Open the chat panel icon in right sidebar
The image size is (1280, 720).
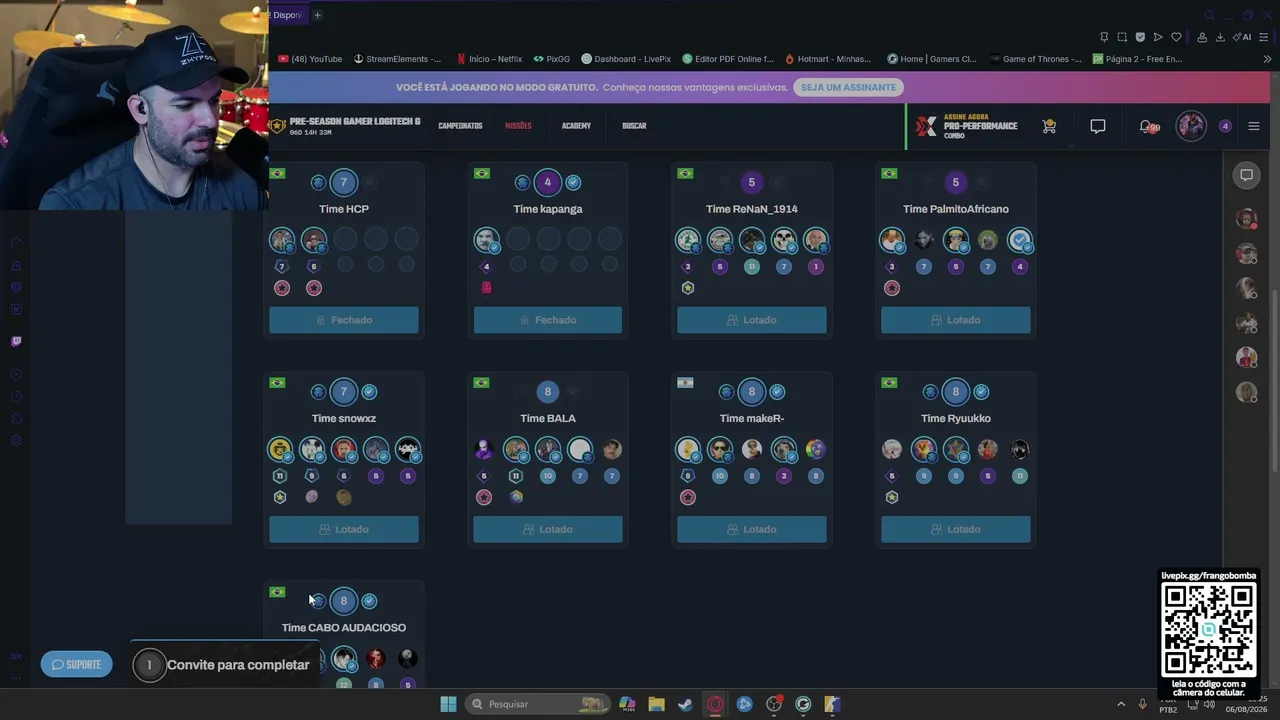pyautogui.click(x=1246, y=175)
